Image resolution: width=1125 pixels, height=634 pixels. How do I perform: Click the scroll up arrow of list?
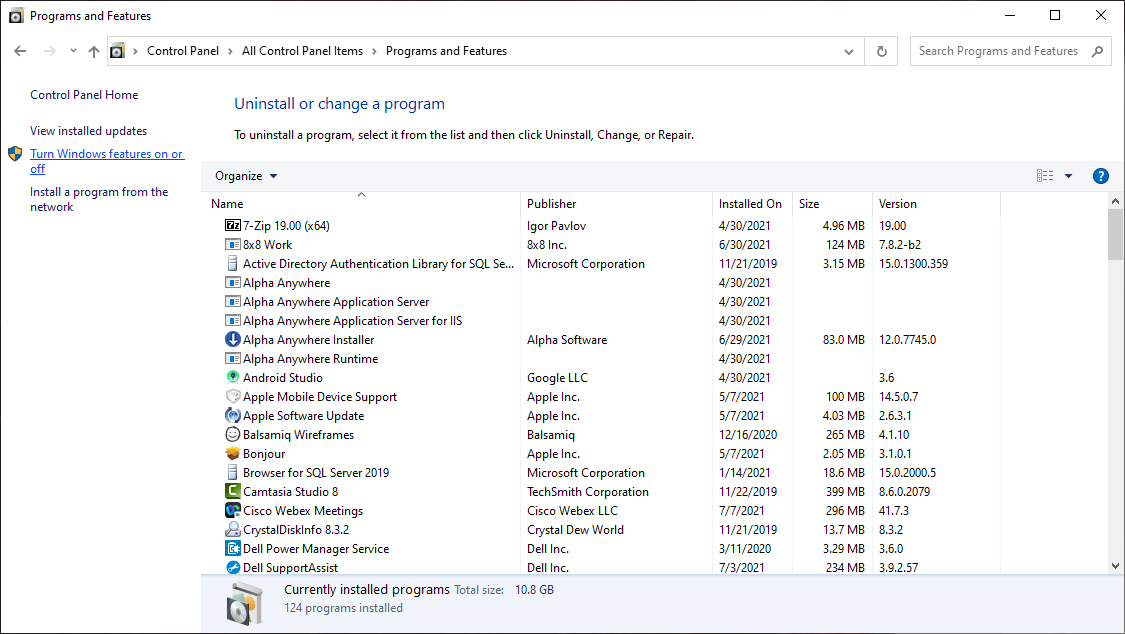[x=1115, y=202]
